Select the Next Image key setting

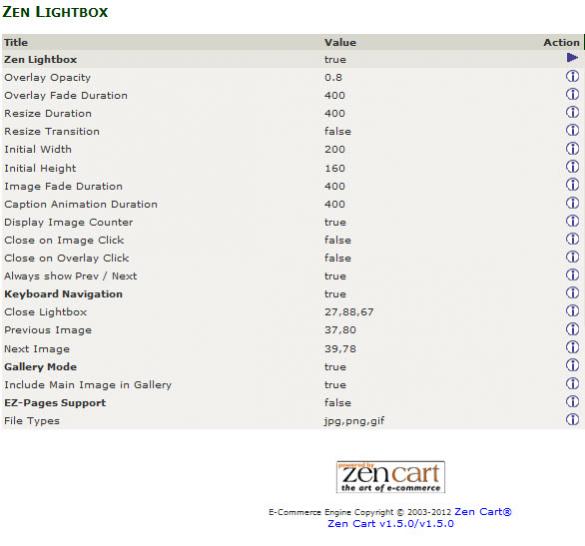click(292, 349)
